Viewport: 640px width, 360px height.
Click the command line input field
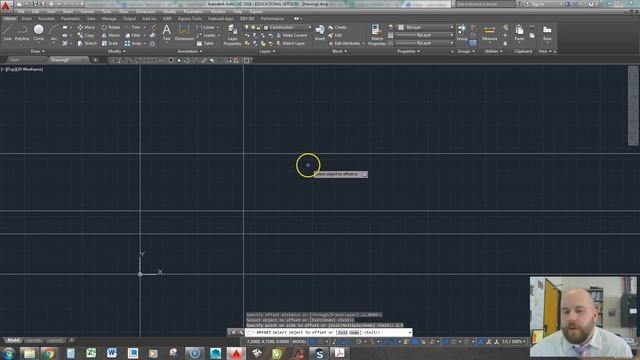(329, 333)
